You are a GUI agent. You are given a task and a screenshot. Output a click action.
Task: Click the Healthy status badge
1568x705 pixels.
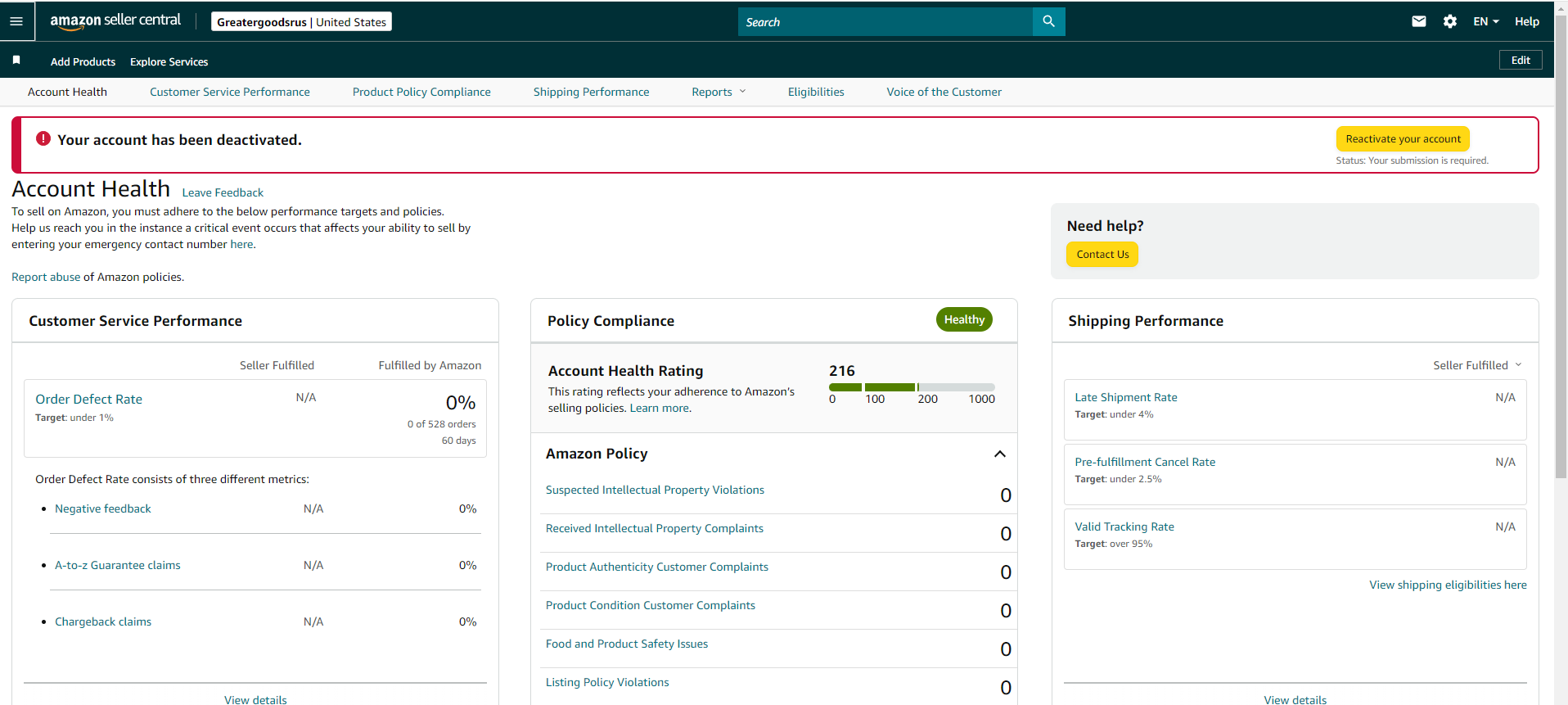pyautogui.click(x=964, y=319)
